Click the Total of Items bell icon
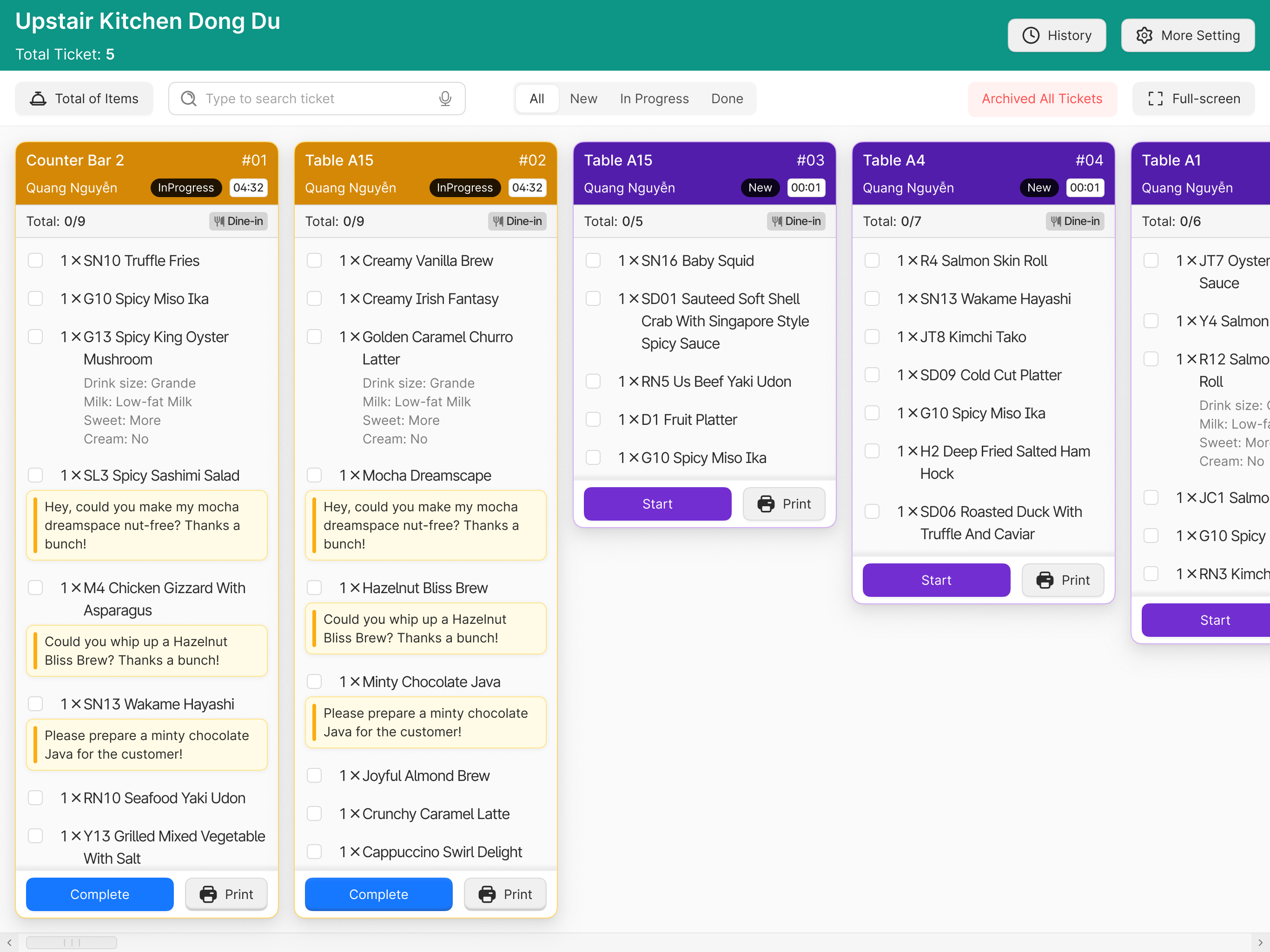 tap(38, 99)
